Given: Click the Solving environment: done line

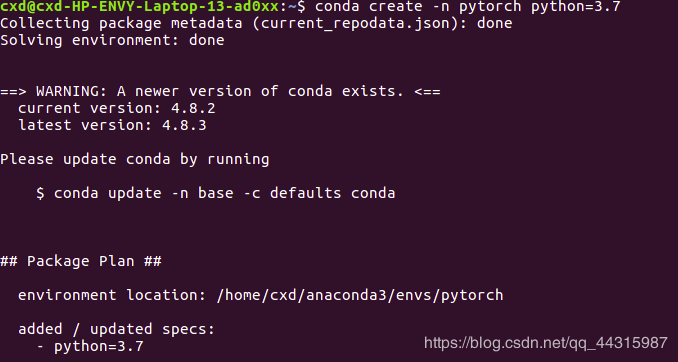Looking at the screenshot, I should click(x=112, y=40).
